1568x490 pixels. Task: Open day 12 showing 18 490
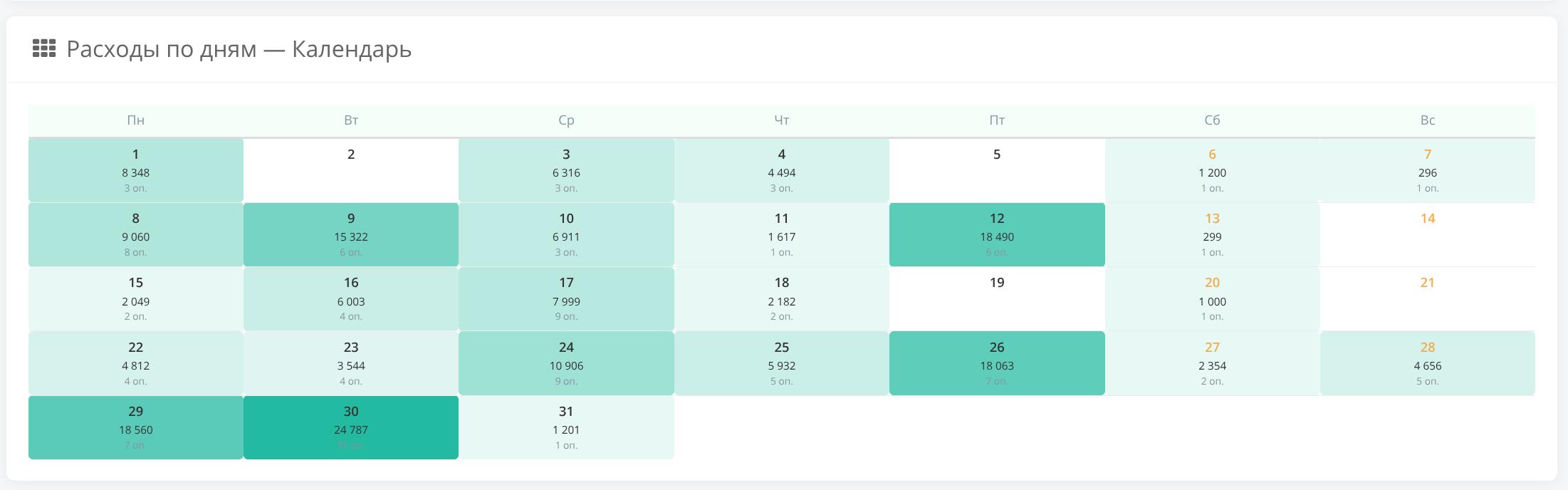point(996,234)
